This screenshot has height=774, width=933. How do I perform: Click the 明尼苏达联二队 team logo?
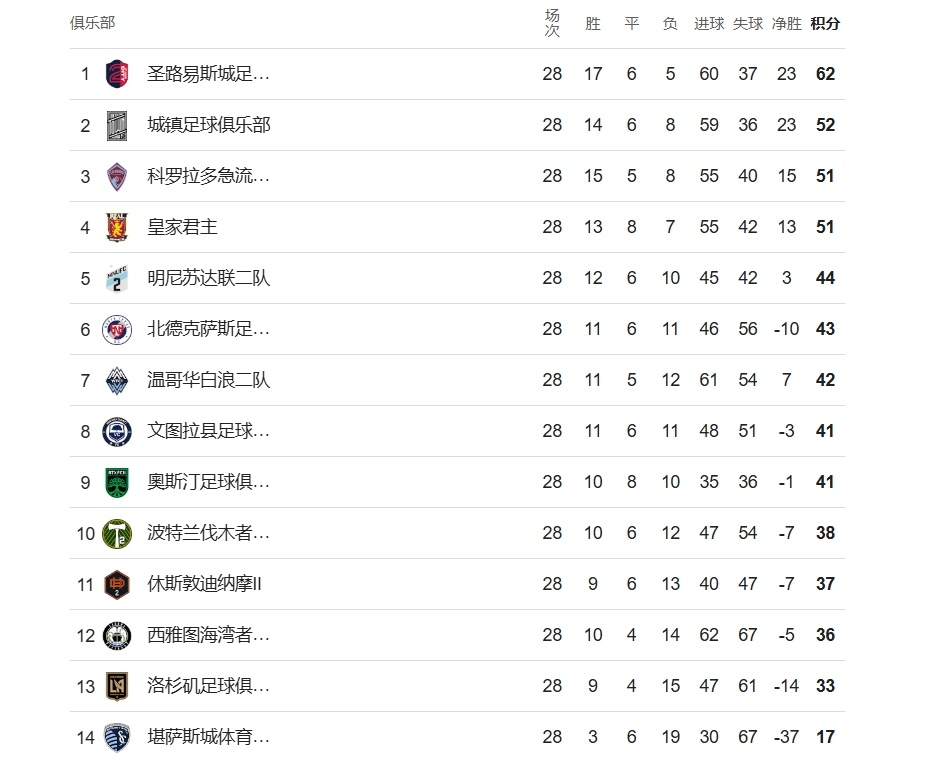[117, 278]
